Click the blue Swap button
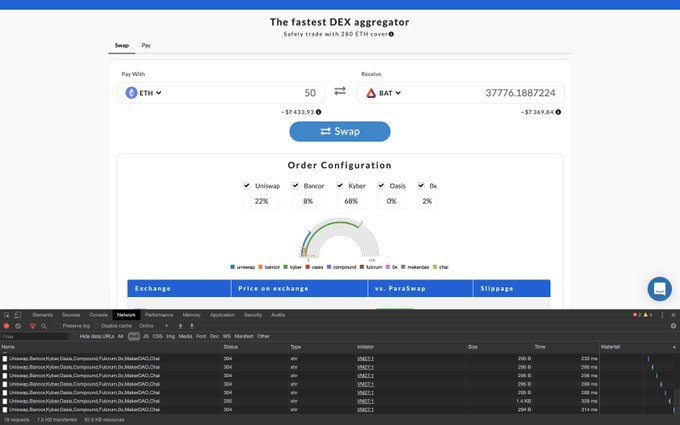This screenshot has width=680, height=425. pos(340,131)
